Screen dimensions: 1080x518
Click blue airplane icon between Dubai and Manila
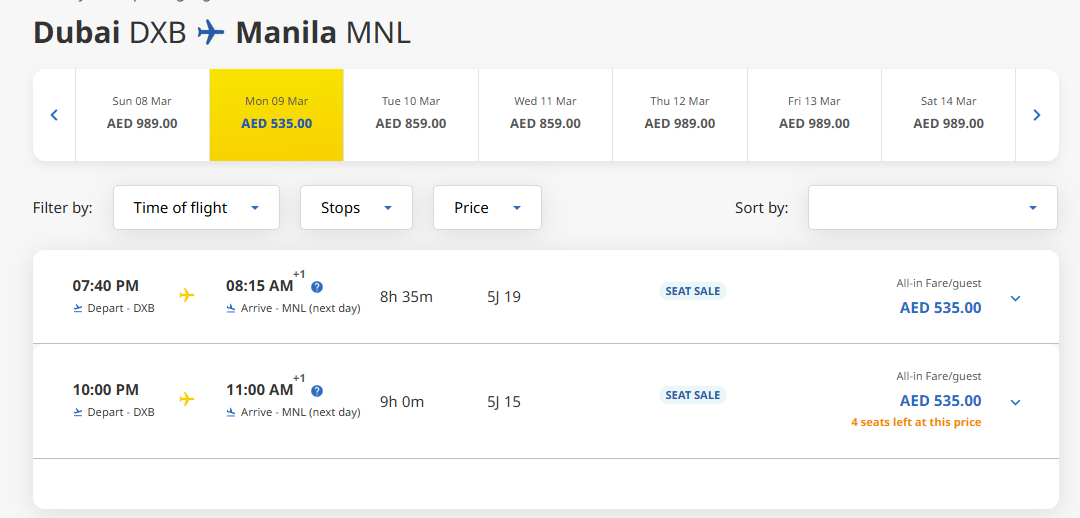pos(211,33)
